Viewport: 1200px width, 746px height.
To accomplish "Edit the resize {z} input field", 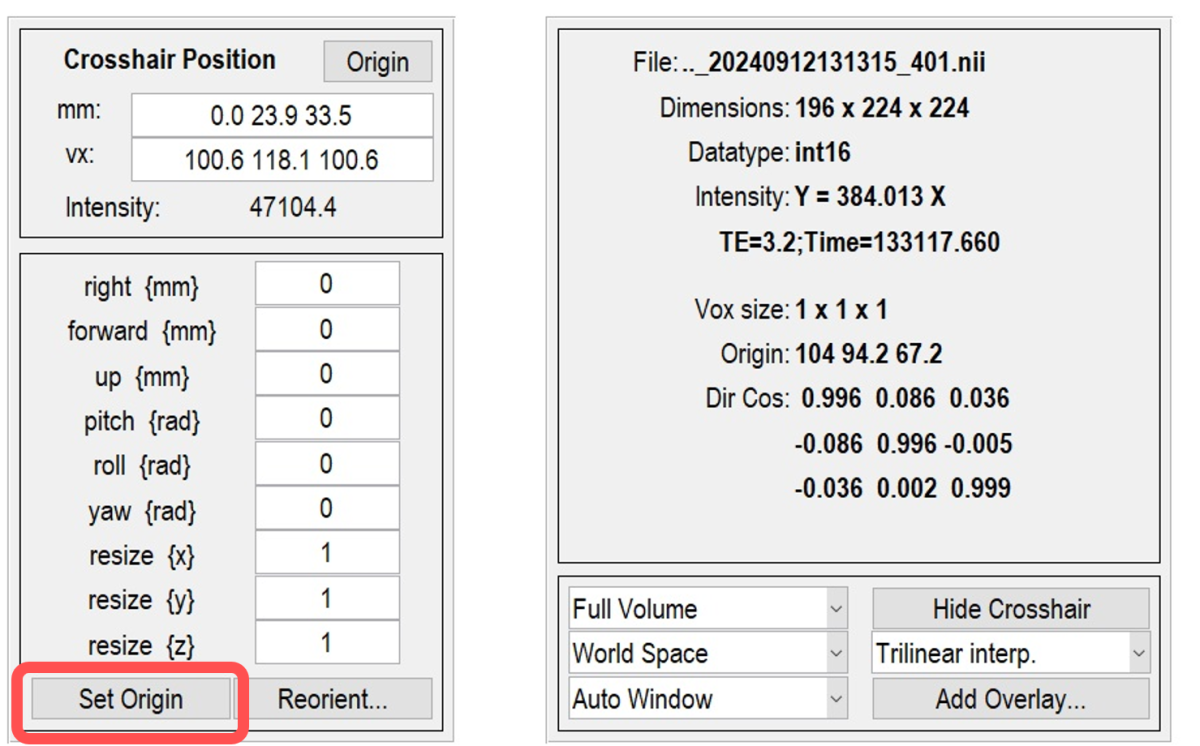I will pyautogui.click(x=327, y=643).
